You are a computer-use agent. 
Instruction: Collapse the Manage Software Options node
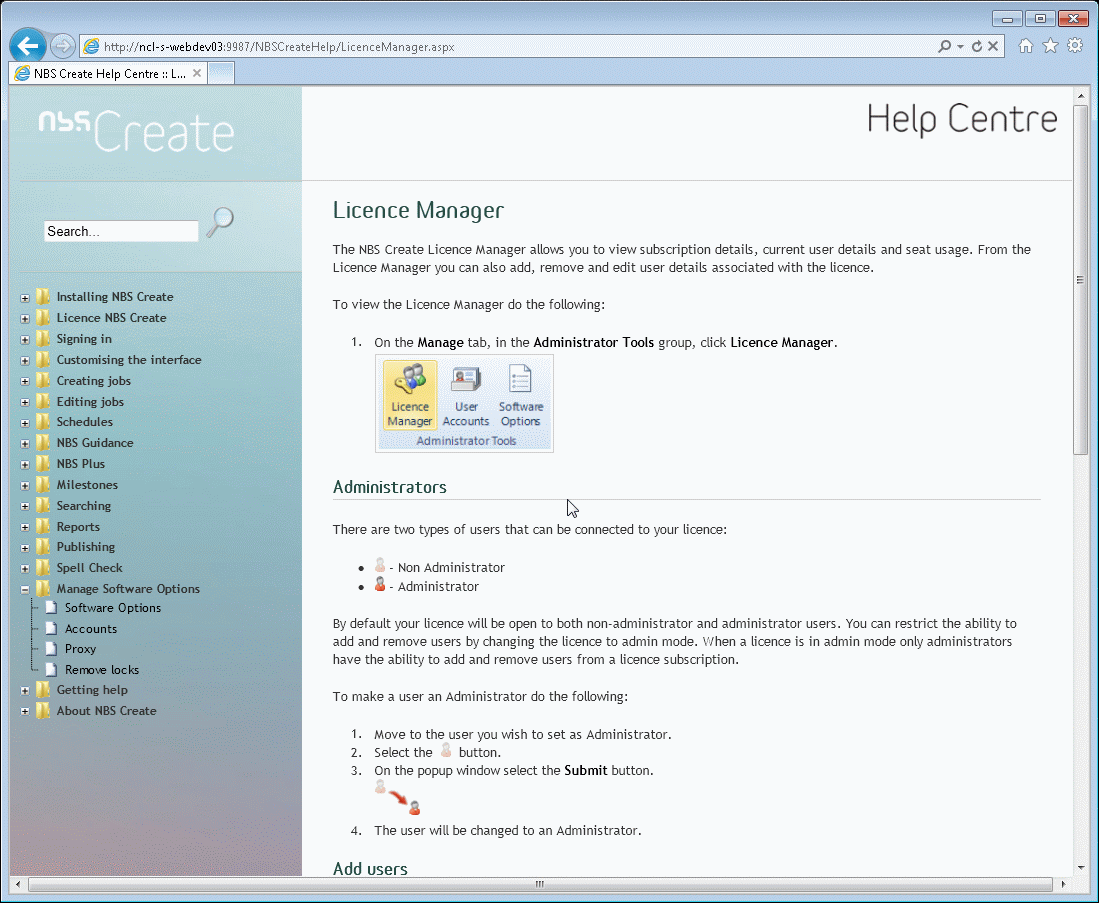24,589
